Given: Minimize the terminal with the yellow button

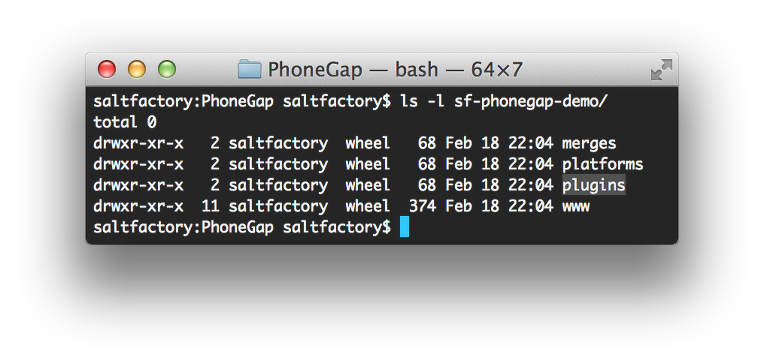Looking at the screenshot, I should click(x=137, y=69).
